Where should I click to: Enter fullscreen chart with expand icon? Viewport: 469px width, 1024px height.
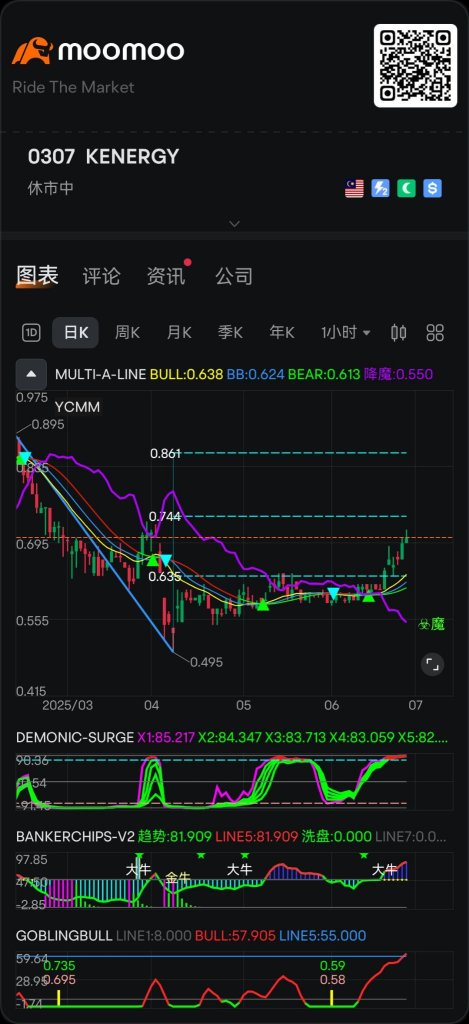pos(432,665)
